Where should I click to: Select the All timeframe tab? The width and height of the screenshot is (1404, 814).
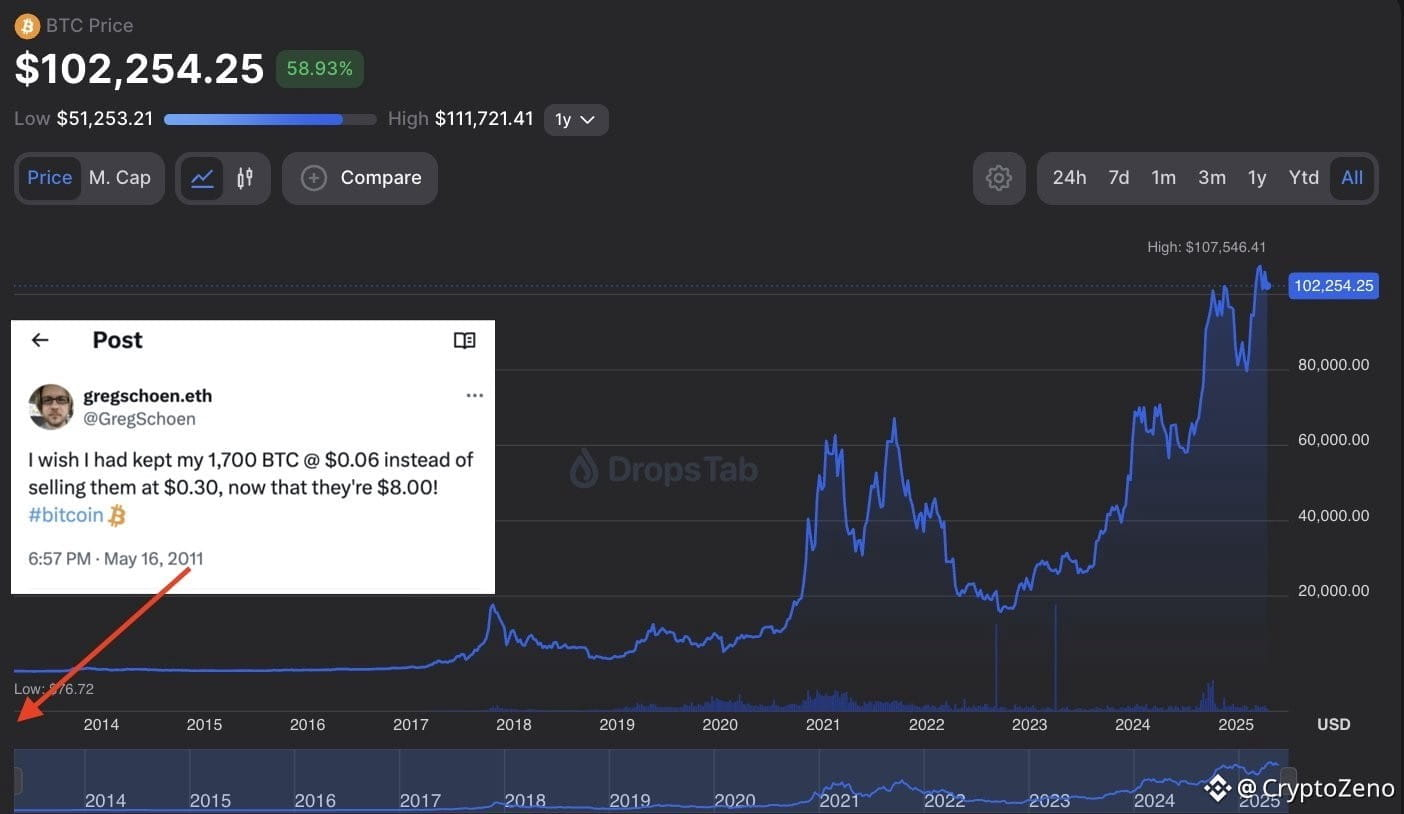(x=1352, y=178)
